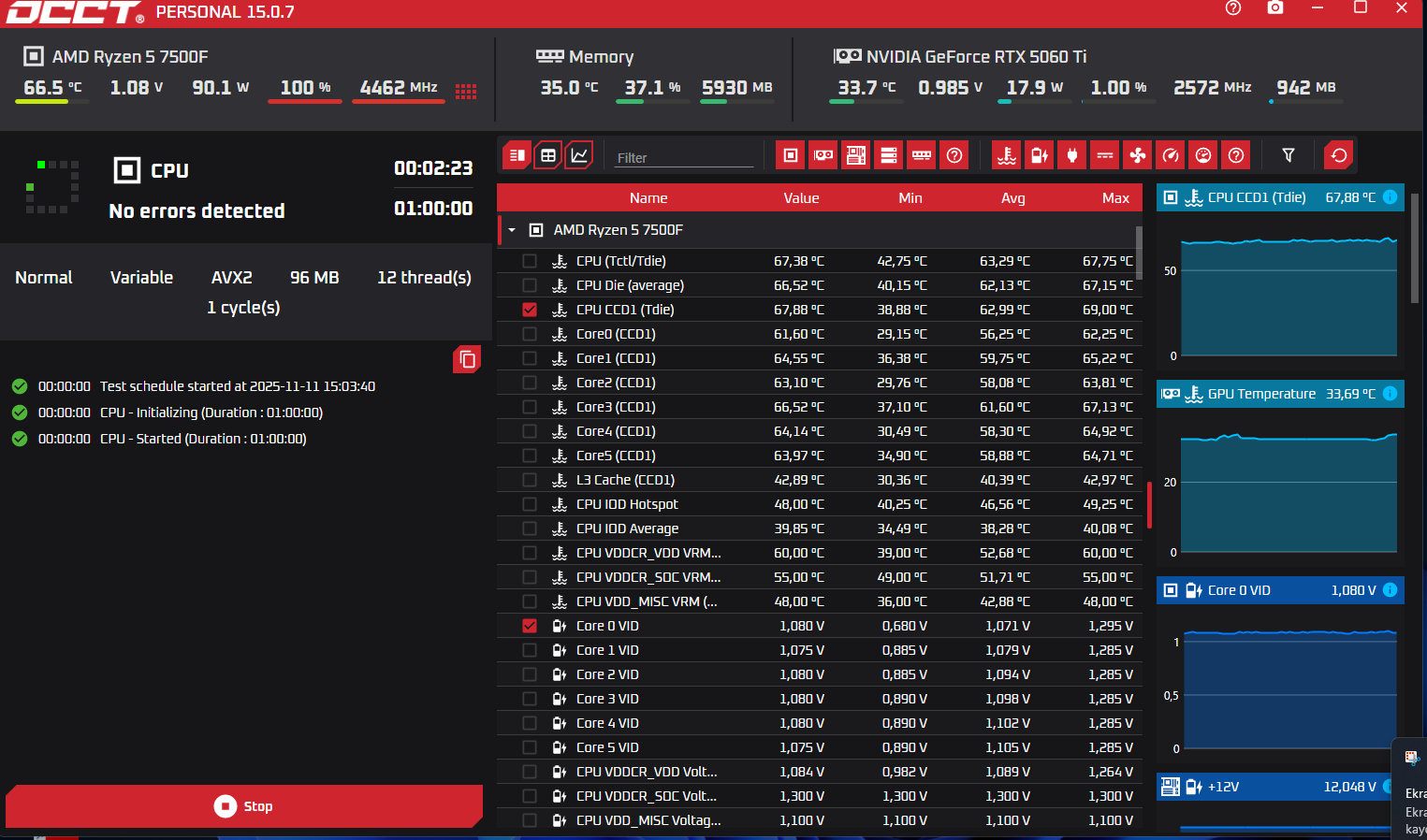Open the info for the Core 0 VID graph
The width and height of the screenshot is (1427, 840).
tap(1390, 590)
